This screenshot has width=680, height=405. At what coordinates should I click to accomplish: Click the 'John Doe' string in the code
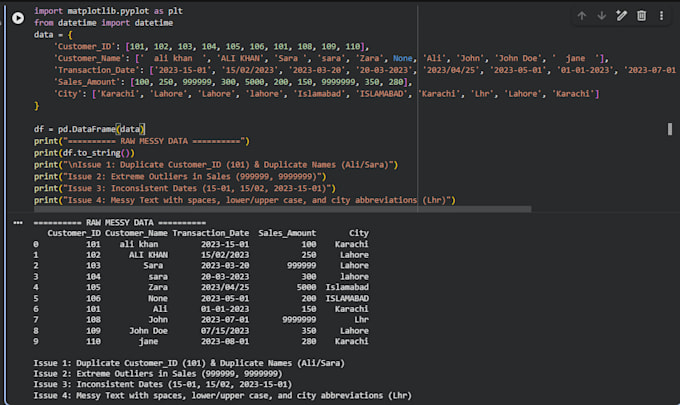[x=519, y=58]
